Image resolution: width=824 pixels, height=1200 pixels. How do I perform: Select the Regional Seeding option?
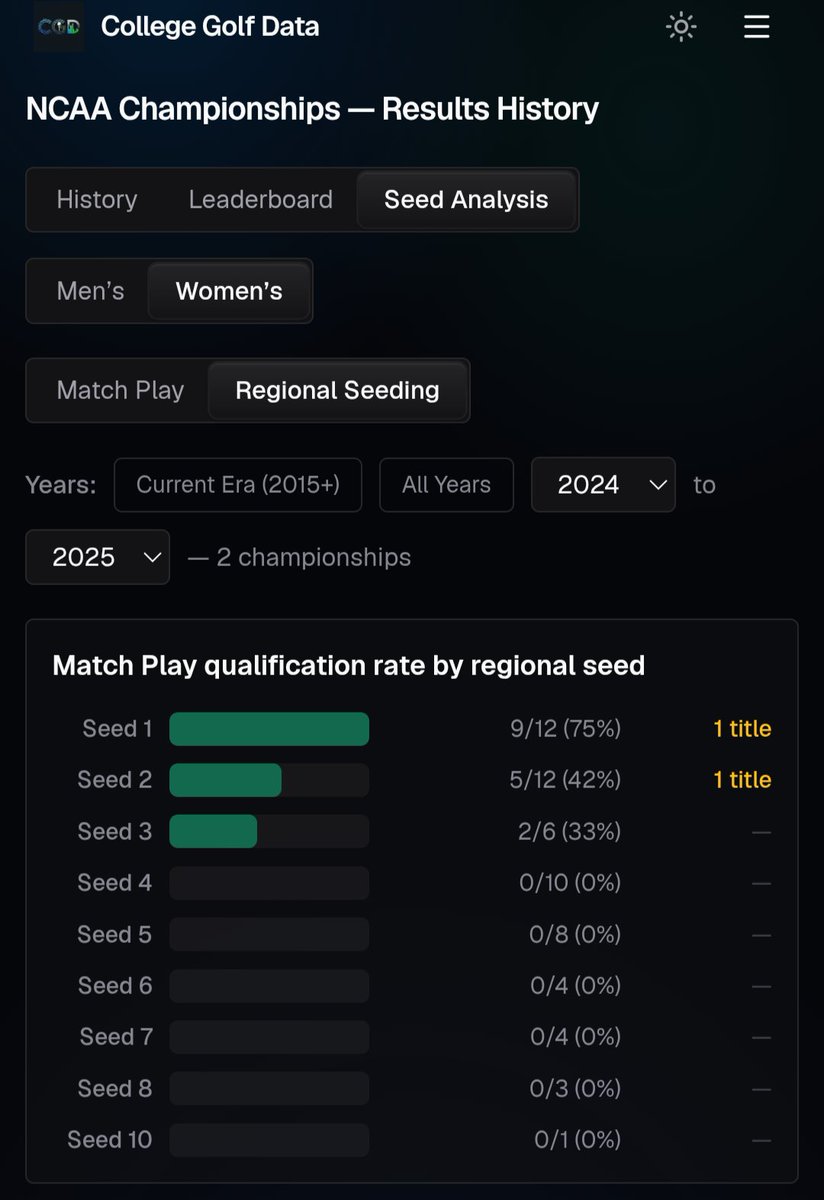click(337, 390)
